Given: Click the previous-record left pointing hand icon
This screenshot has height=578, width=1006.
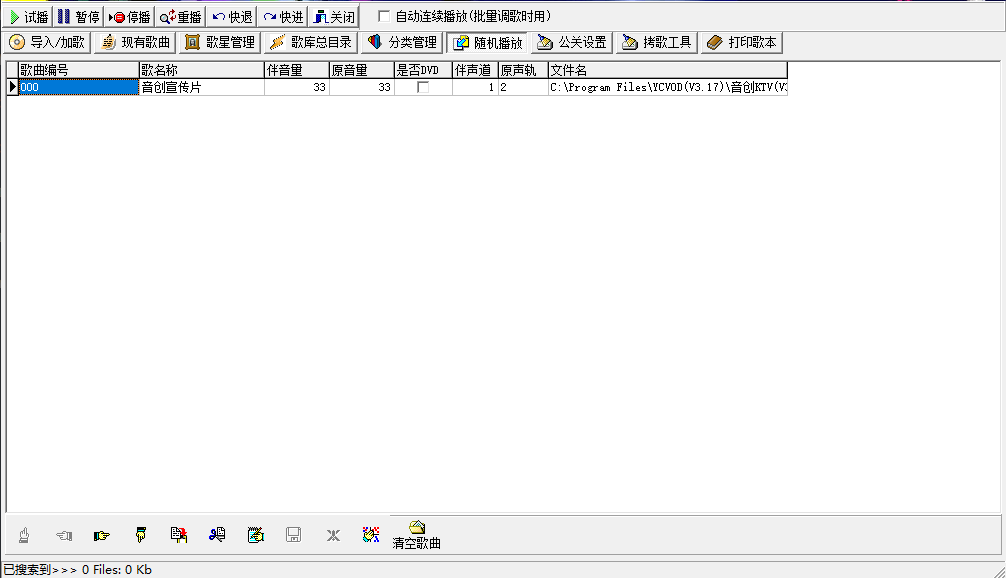Looking at the screenshot, I should [64, 535].
